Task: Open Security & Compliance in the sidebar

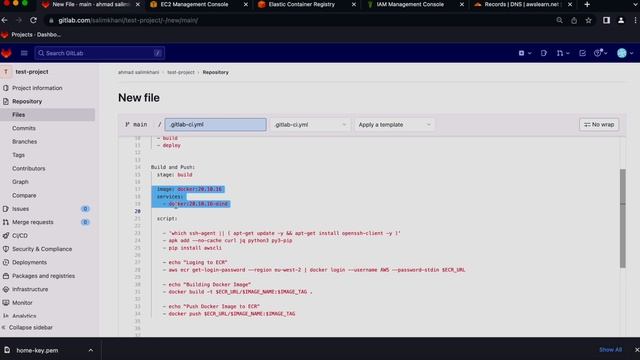Action: [x=42, y=249]
